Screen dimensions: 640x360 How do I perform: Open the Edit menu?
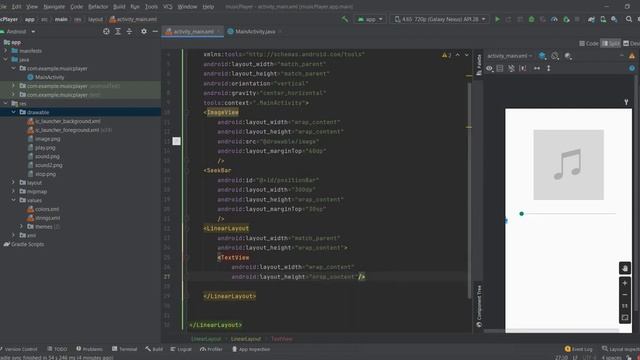[x=16, y=7]
